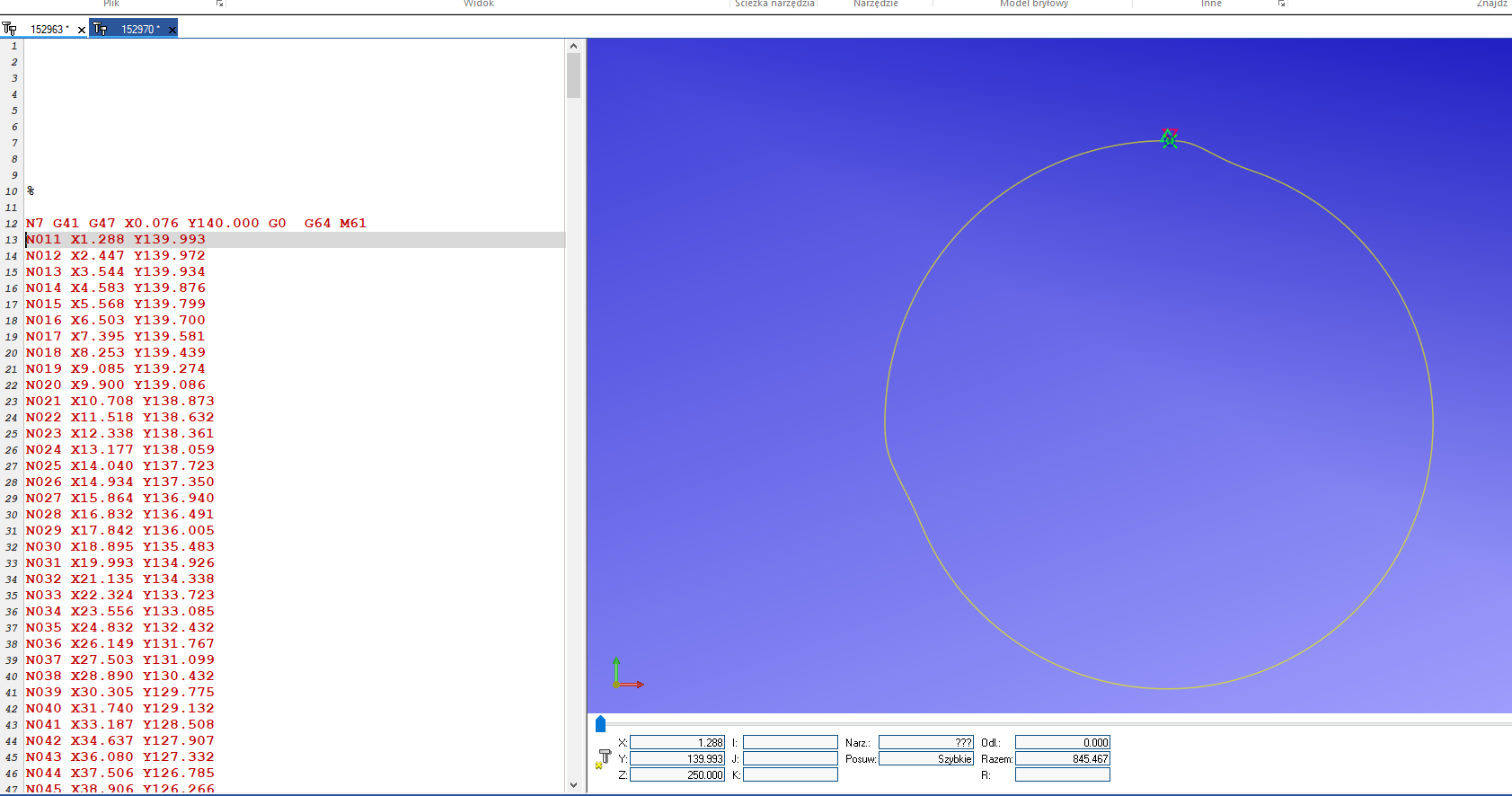Click the blue simulation position slider handle
Viewport: 1512px width, 796px height.
(600, 723)
